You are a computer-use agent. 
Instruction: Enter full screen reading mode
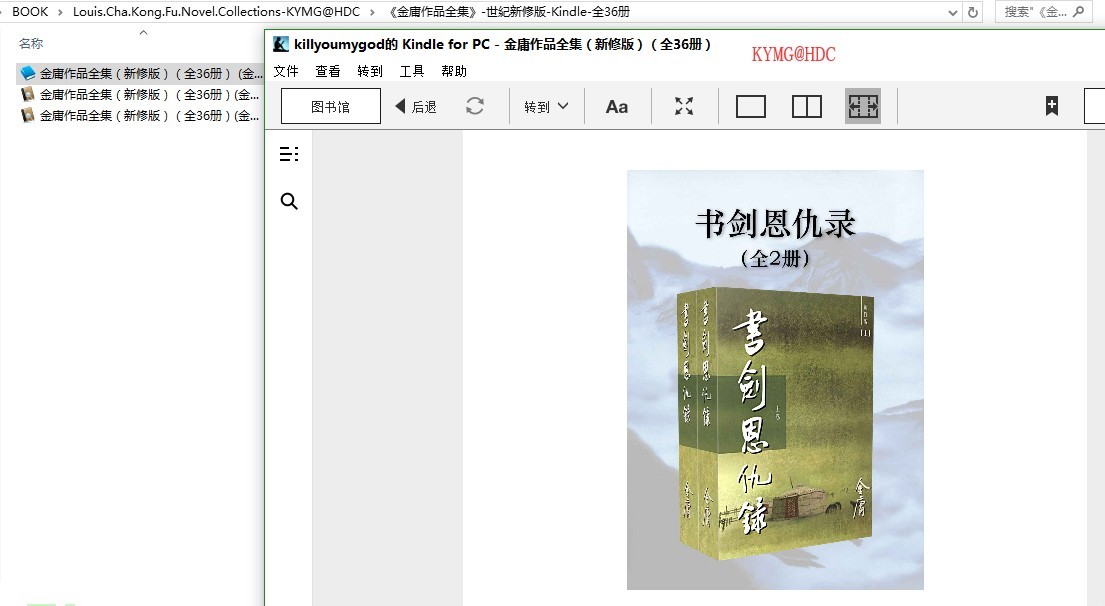click(x=684, y=106)
